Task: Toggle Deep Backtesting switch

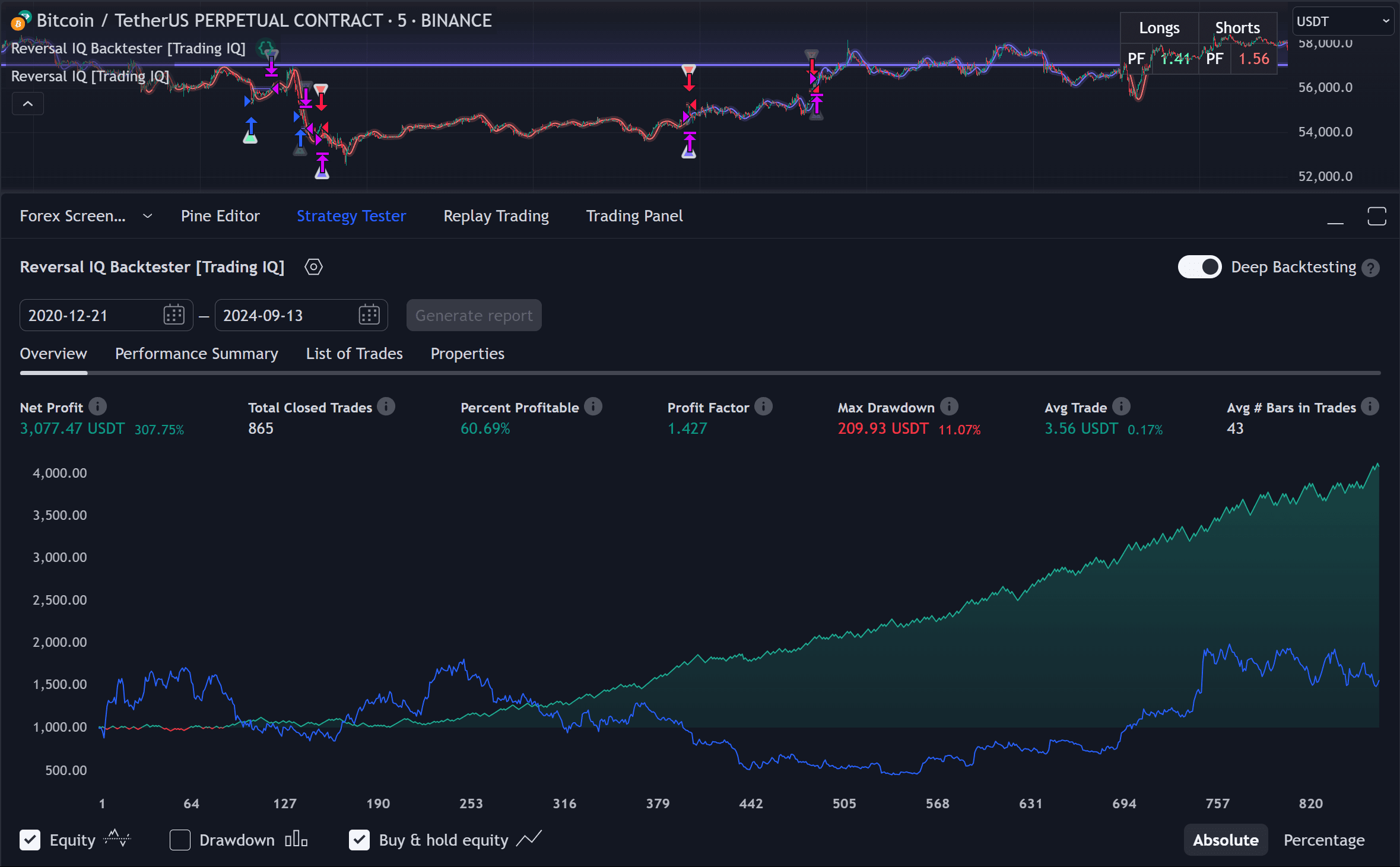Action: (x=1199, y=267)
